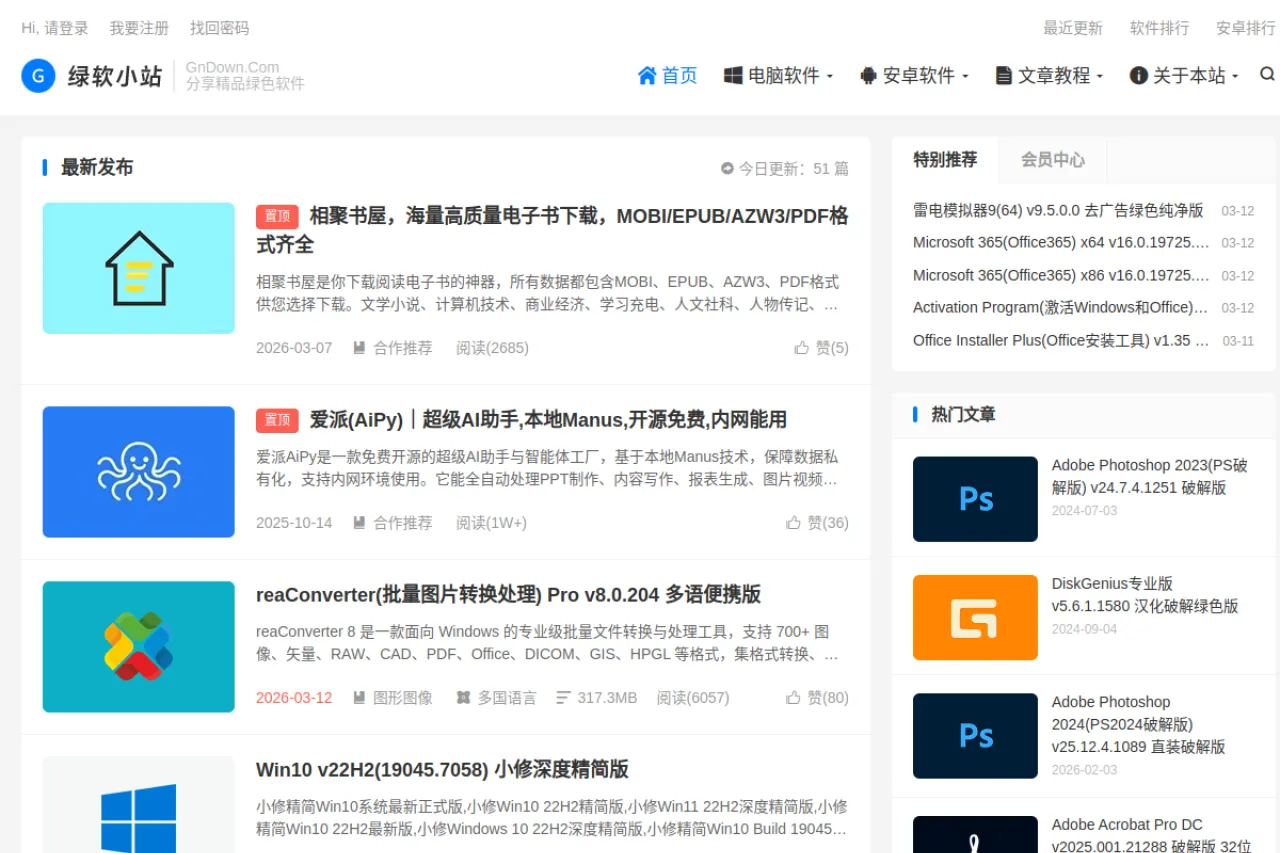Select the 特别推荐 tab
Screen dimensions: 1280x853
tap(945, 158)
